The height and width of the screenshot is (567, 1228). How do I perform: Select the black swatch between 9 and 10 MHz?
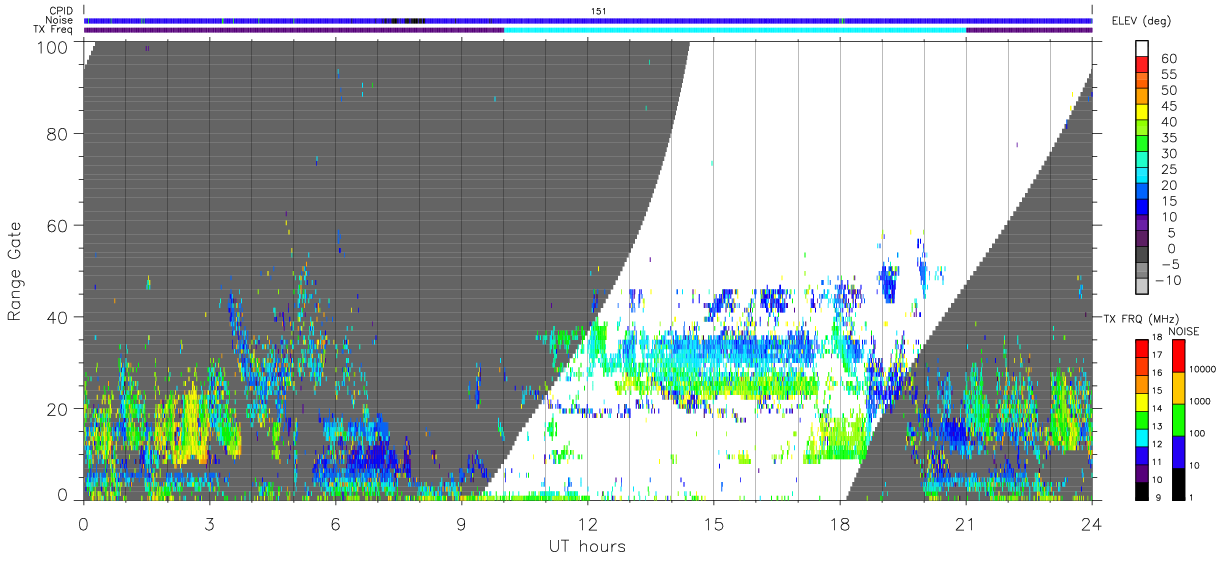click(1142, 490)
